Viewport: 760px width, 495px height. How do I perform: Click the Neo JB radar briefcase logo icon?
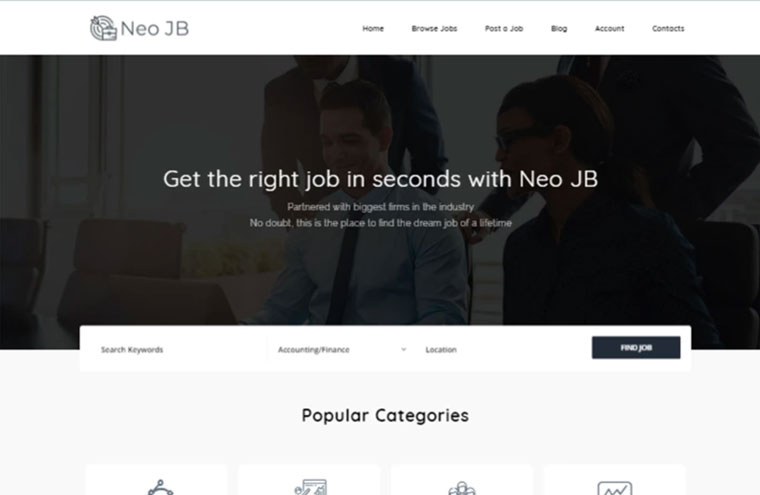click(x=103, y=28)
